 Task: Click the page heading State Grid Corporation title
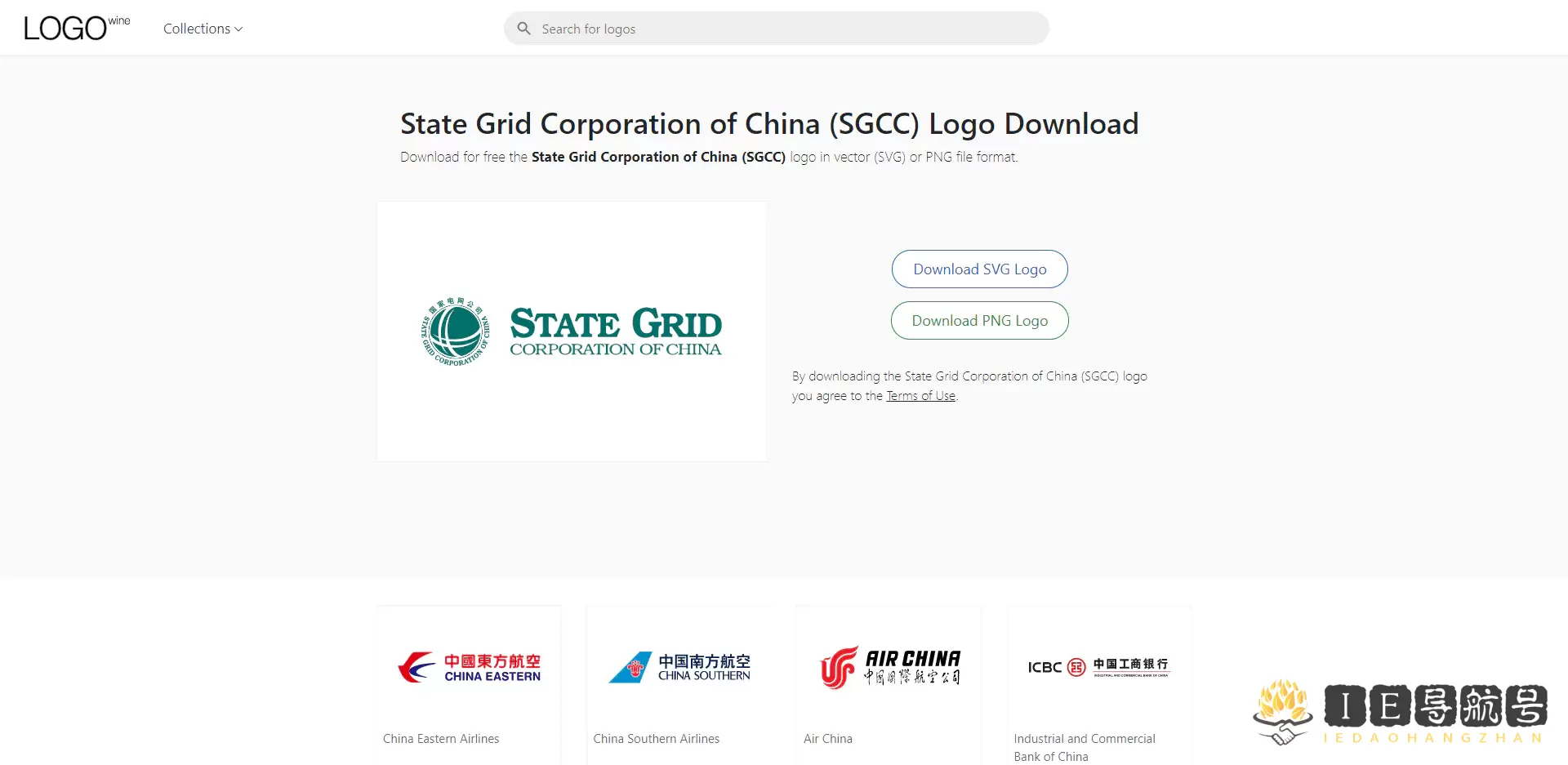(x=768, y=124)
